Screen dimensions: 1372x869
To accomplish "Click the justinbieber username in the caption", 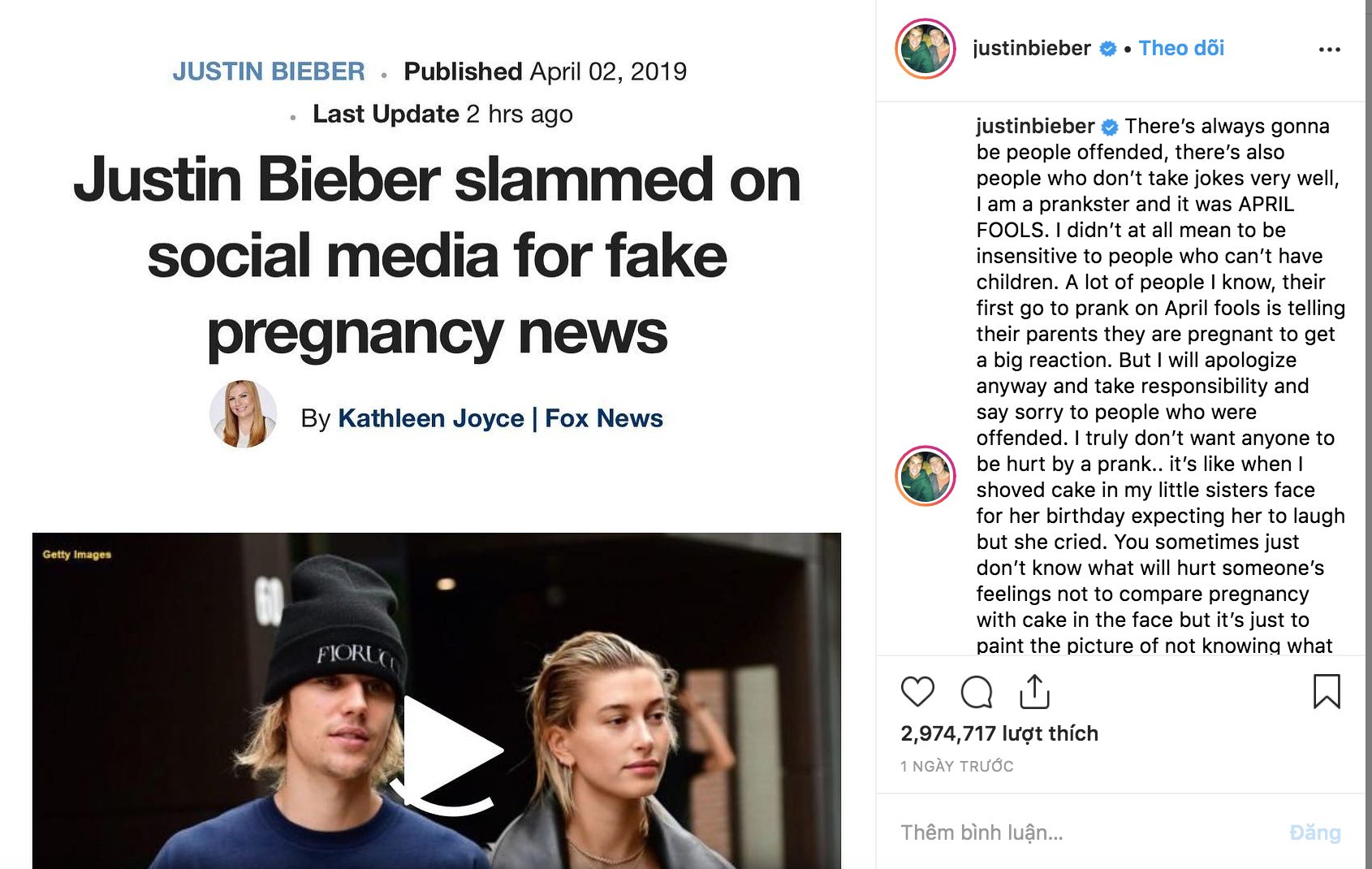I will [x=1035, y=127].
